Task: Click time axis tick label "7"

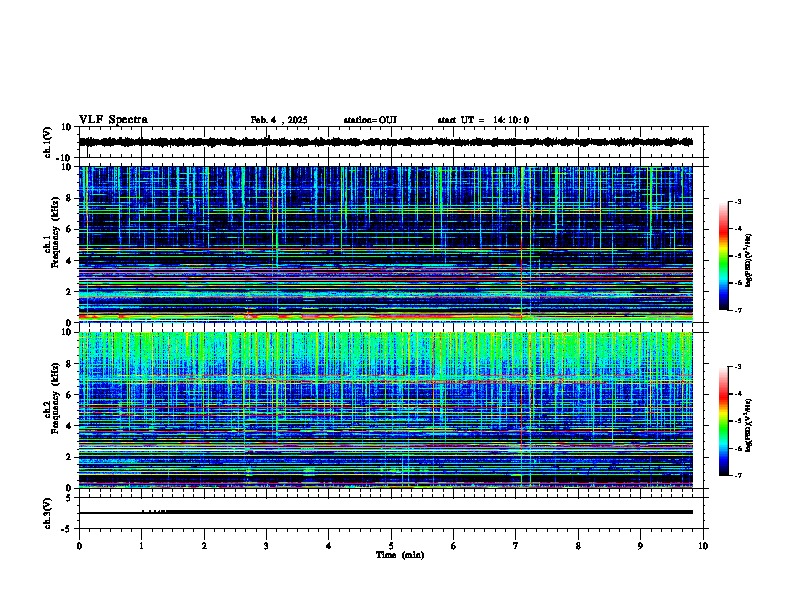Action: pyautogui.click(x=516, y=546)
